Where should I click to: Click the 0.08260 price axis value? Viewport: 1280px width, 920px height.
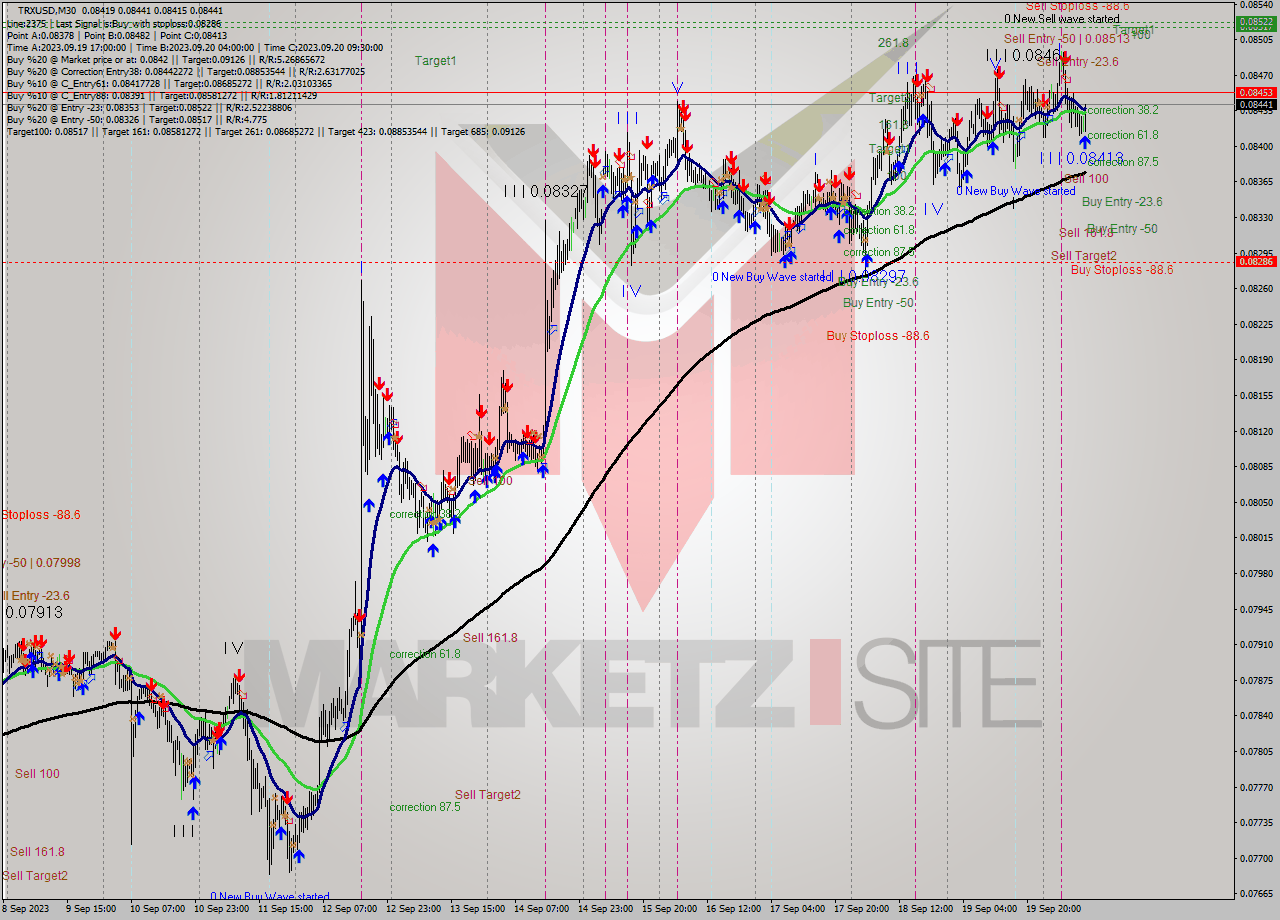click(x=1256, y=289)
